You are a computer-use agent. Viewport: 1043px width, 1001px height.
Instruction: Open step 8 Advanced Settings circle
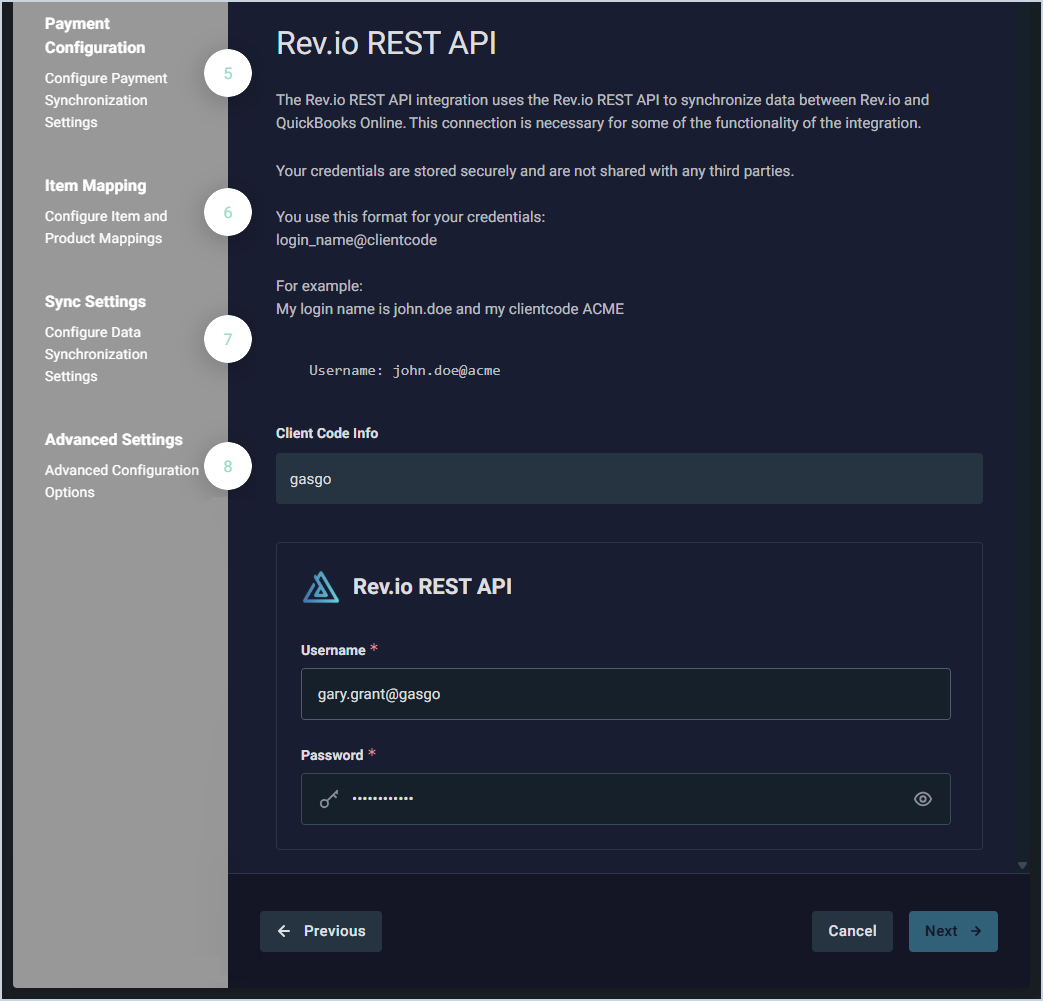[227, 466]
